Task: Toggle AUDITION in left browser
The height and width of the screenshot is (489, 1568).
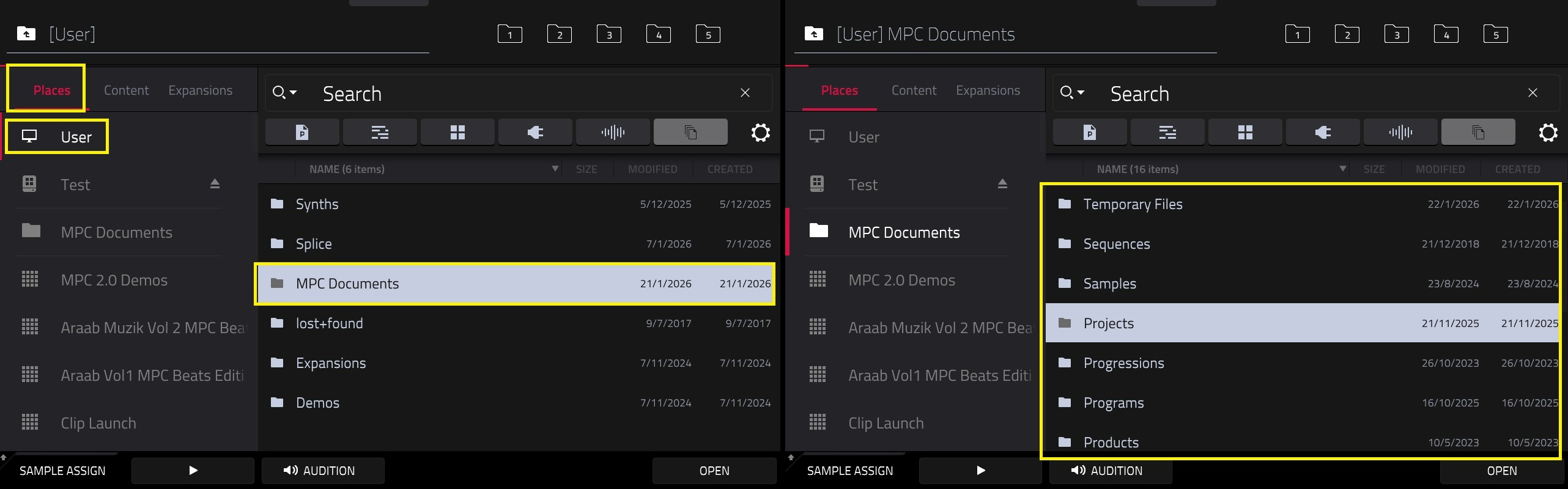Action: 323,471
